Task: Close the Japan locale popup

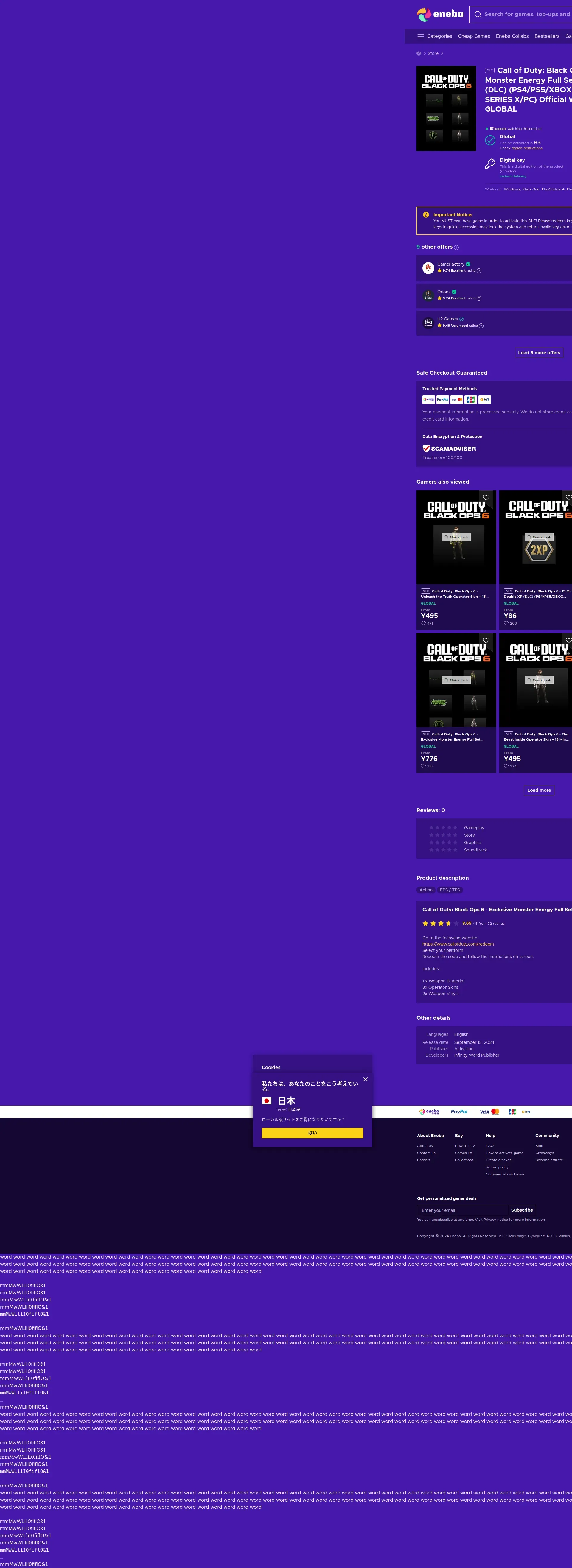Action: pos(366,1079)
